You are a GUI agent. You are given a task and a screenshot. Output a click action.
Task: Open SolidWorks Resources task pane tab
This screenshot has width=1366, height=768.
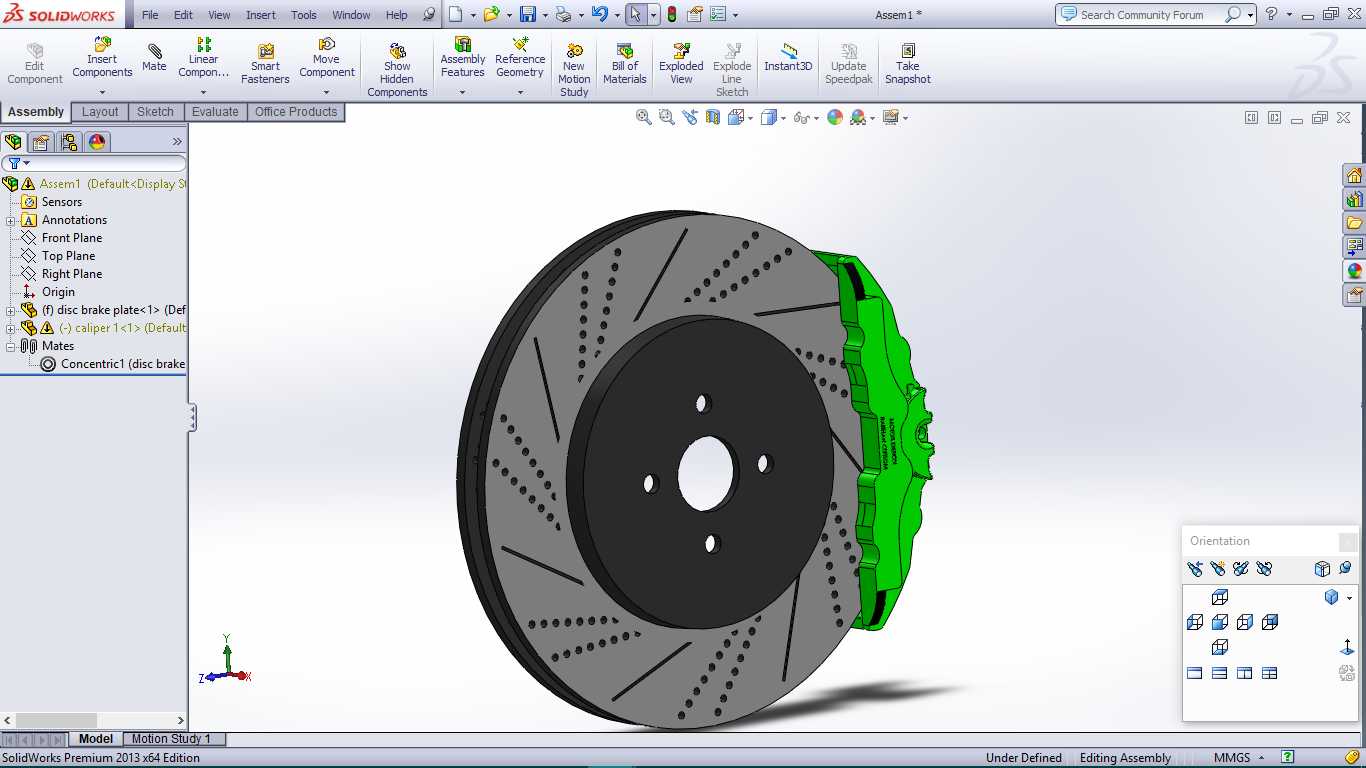tap(1354, 176)
